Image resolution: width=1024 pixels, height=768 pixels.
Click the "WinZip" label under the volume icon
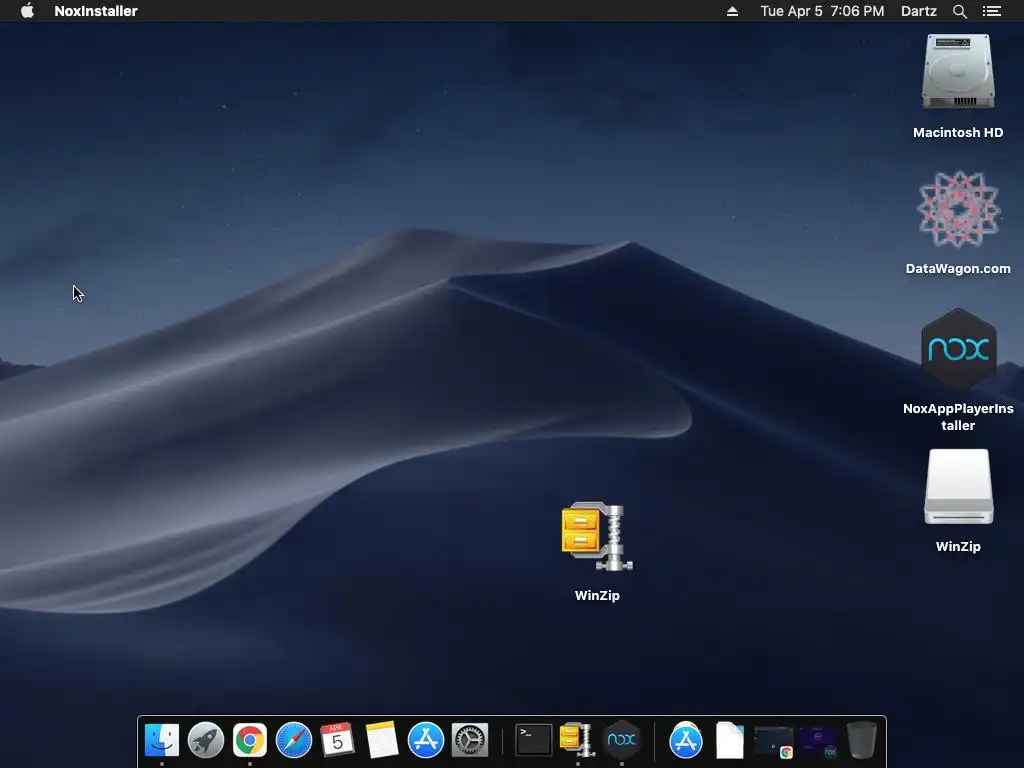[x=958, y=547]
